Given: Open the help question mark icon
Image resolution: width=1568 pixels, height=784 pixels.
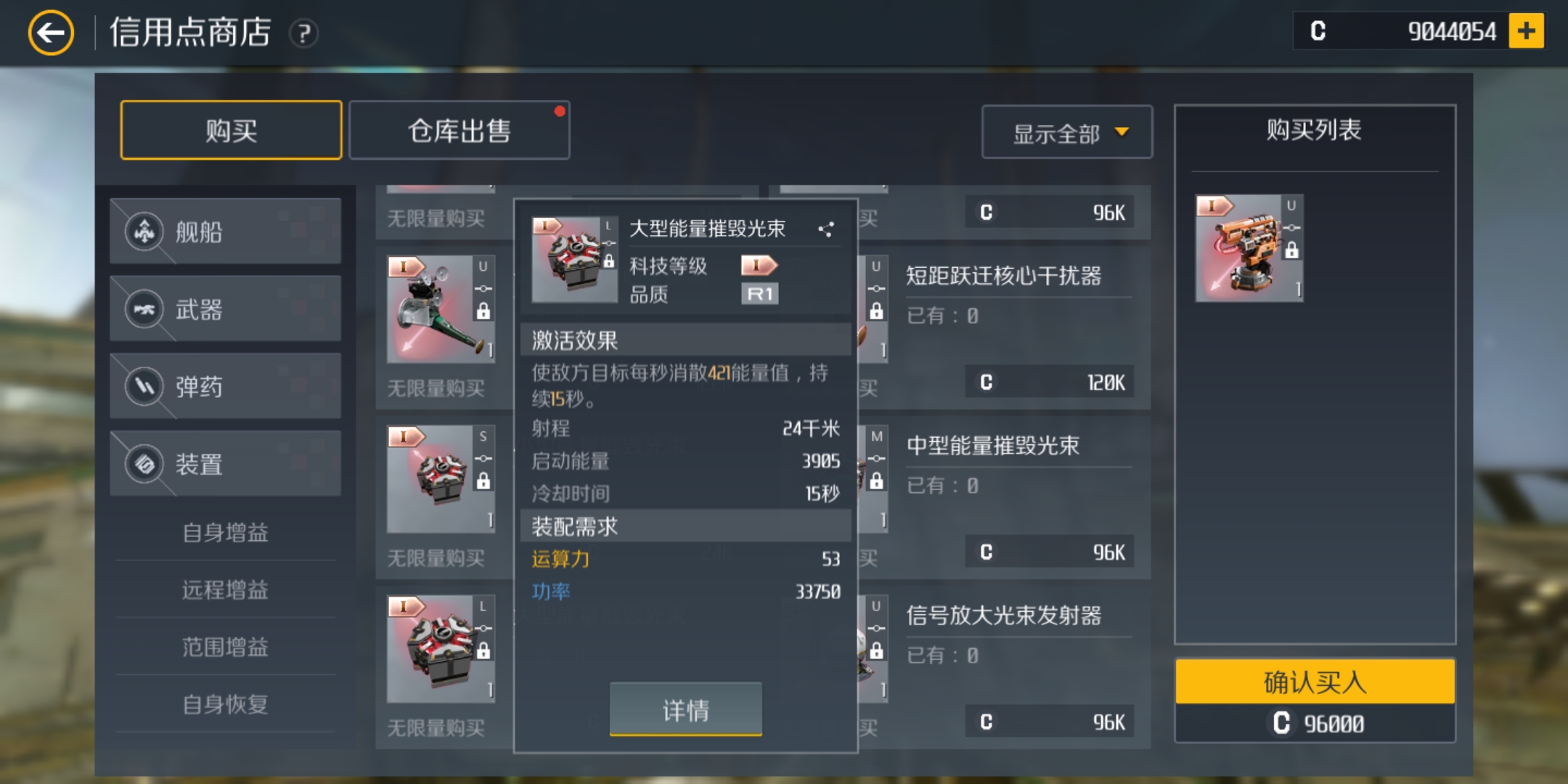Looking at the screenshot, I should point(303,33).
